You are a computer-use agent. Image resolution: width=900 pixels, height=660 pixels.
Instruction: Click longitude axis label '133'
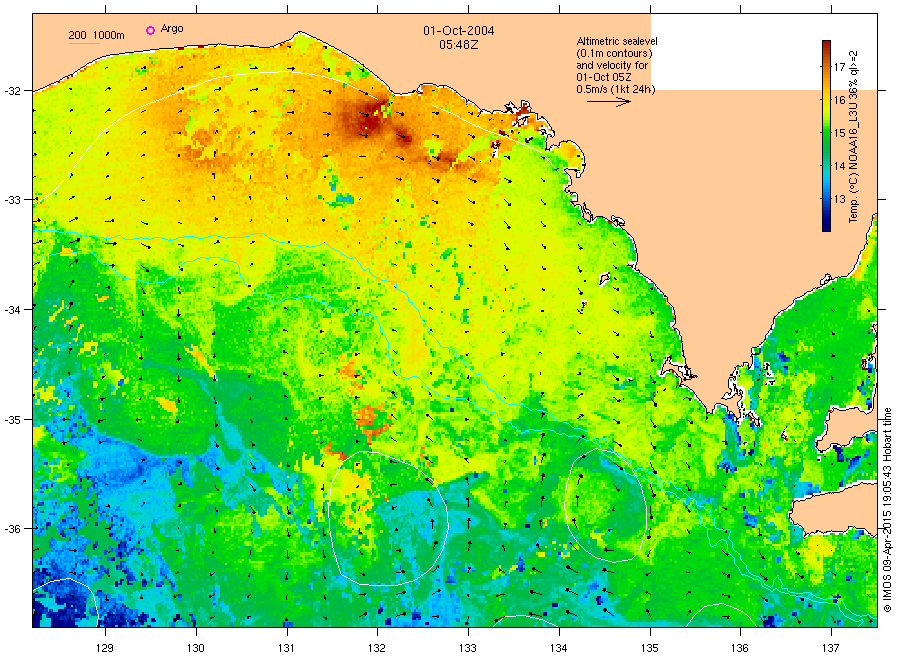pos(468,649)
